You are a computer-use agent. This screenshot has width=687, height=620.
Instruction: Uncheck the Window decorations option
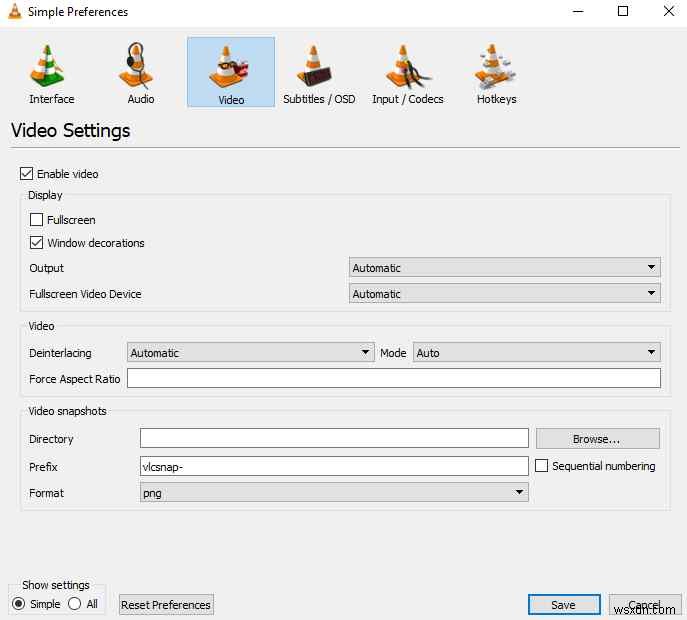(x=36, y=242)
